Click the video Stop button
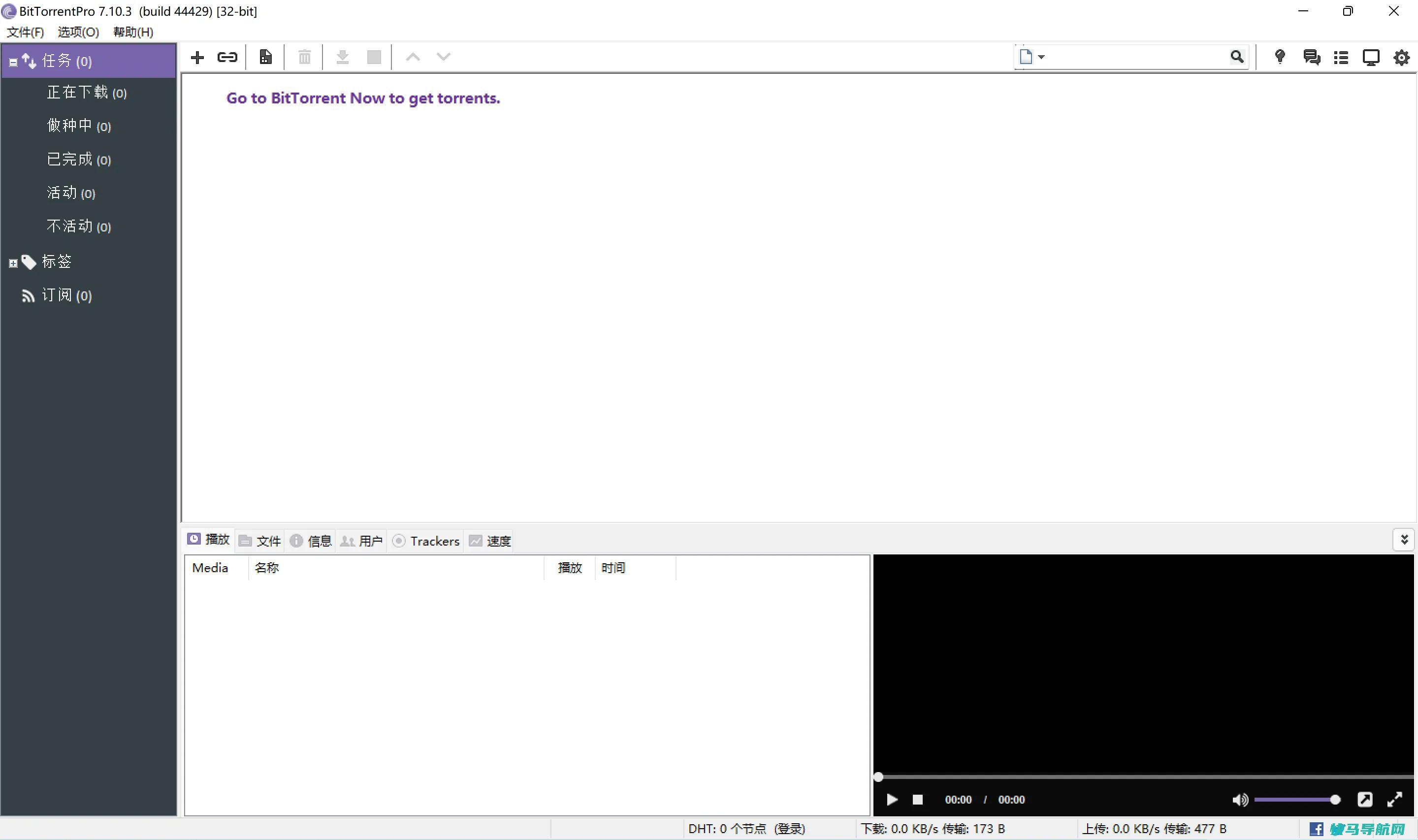 [918, 800]
